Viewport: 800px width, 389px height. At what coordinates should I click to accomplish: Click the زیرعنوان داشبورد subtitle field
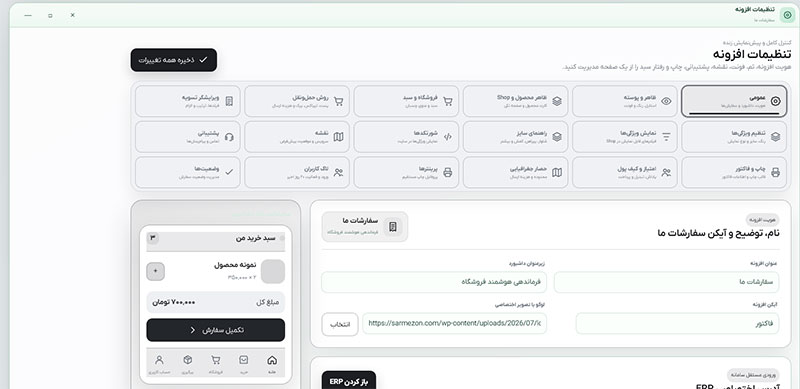434,282
